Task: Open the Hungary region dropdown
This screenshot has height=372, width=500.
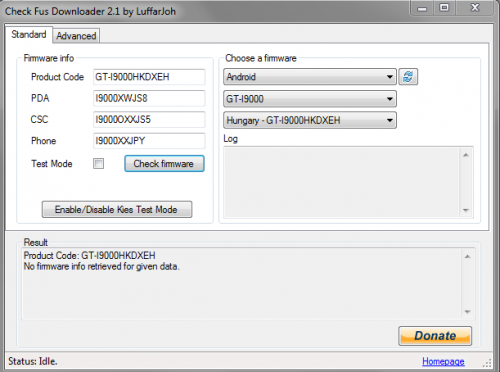Action: [x=310, y=120]
